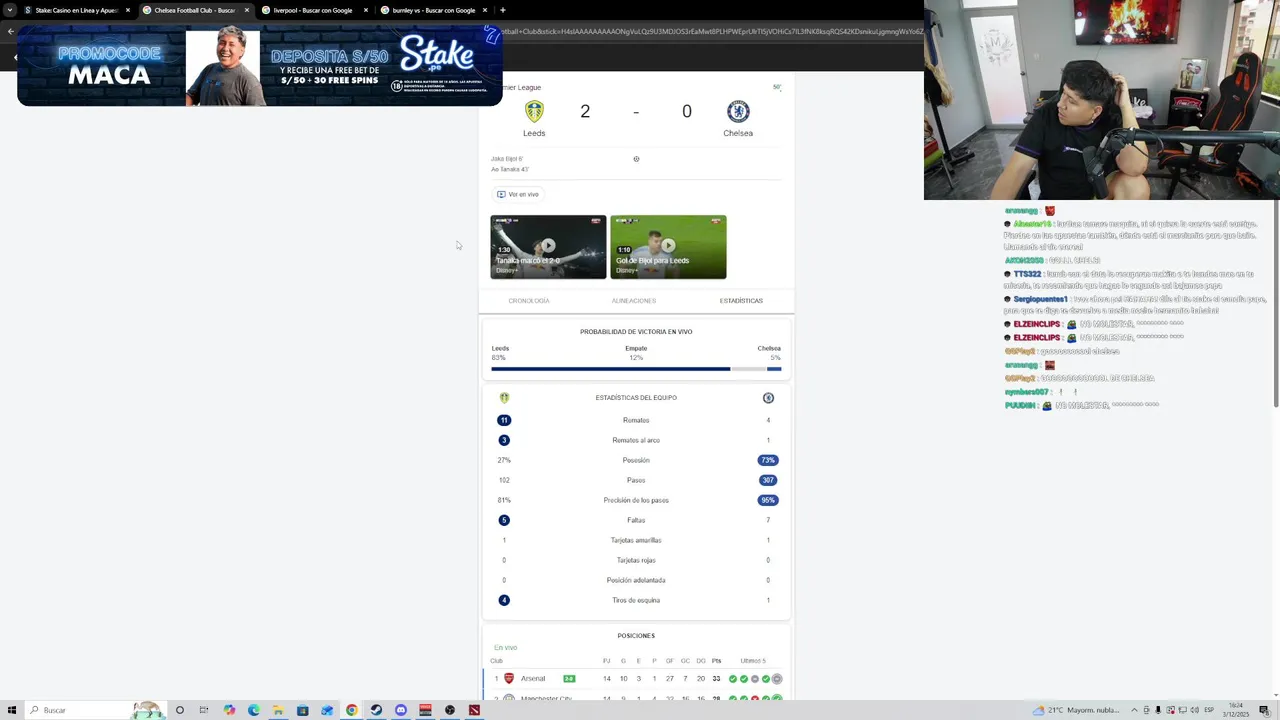Click the goal ball icon under score

click(636, 159)
